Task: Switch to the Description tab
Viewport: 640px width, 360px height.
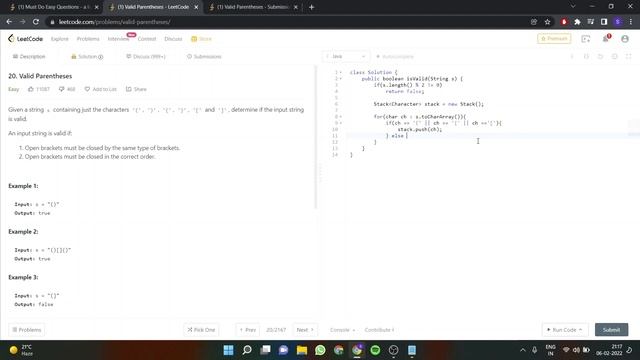Action: (x=29, y=56)
